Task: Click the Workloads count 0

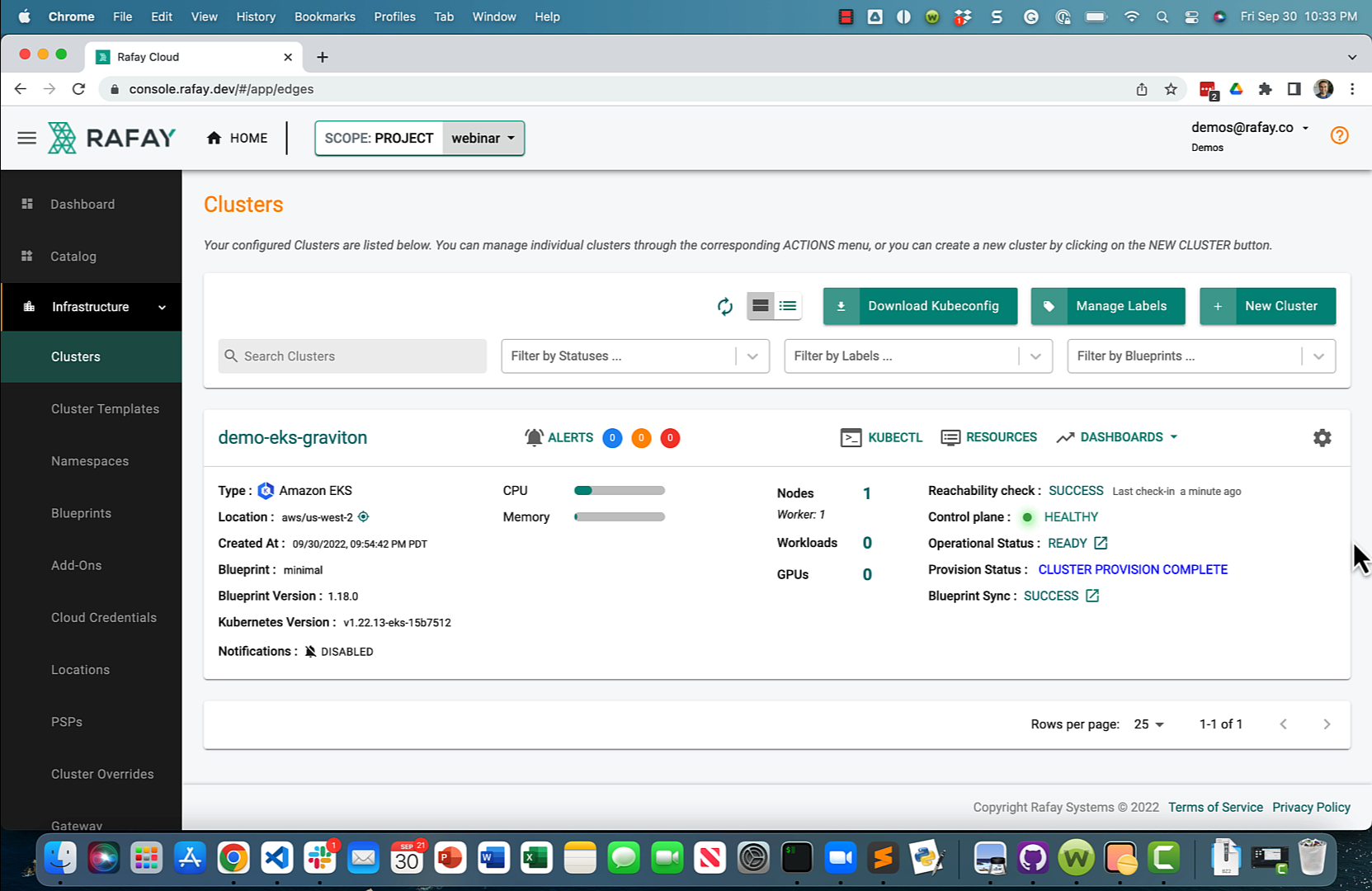Action: (x=867, y=543)
